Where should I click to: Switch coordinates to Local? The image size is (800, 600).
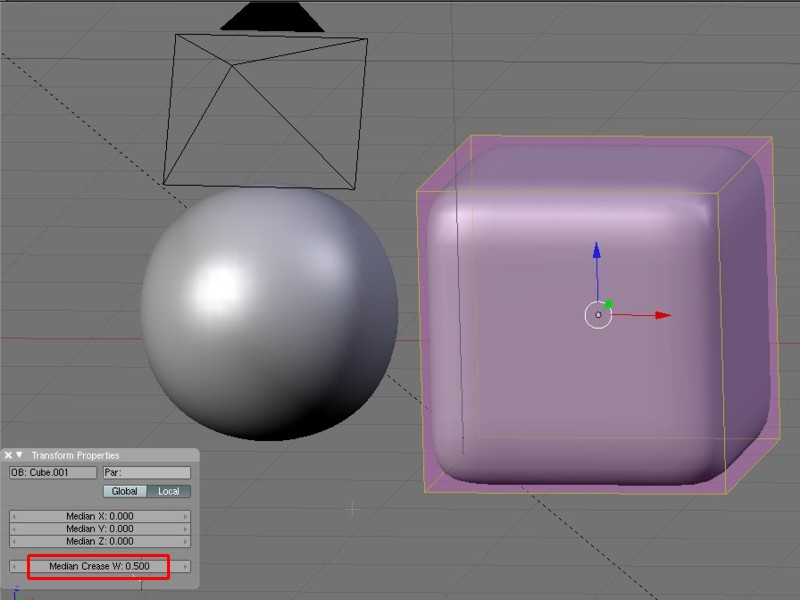click(169, 491)
